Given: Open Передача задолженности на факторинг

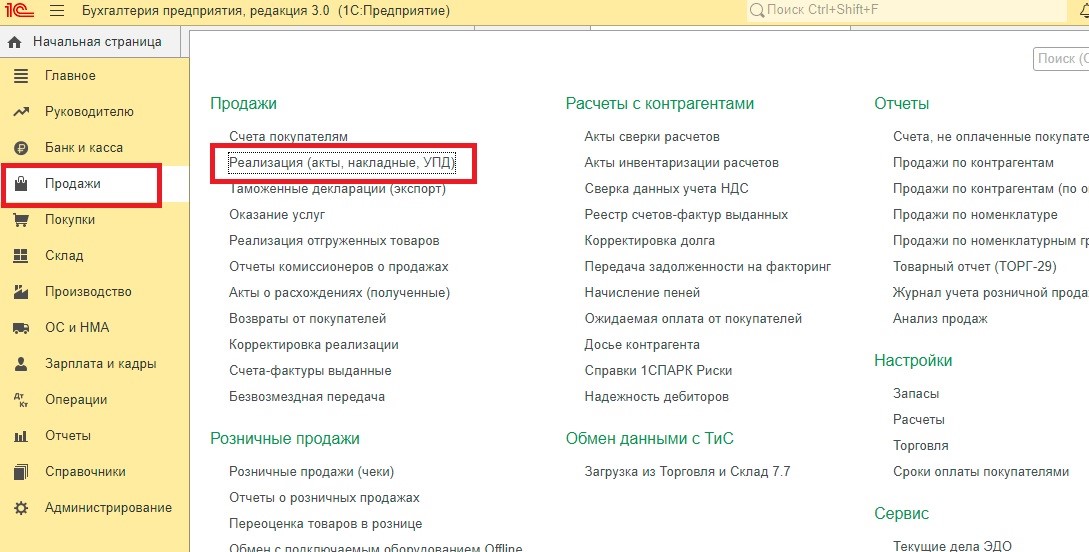Looking at the screenshot, I should pyautogui.click(x=708, y=267).
